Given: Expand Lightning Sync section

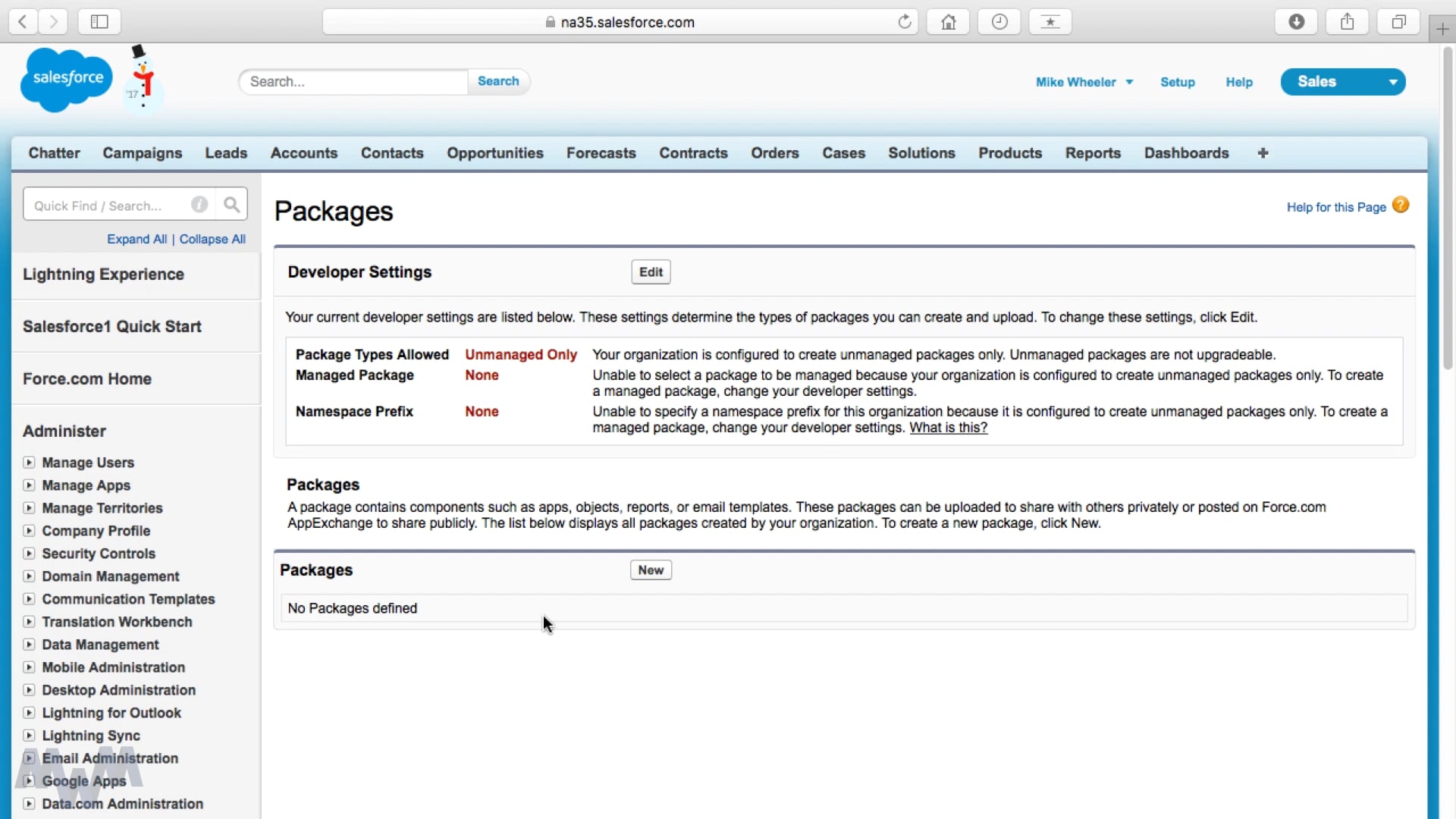Looking at the screenshot, I should [x=29, y=736].
